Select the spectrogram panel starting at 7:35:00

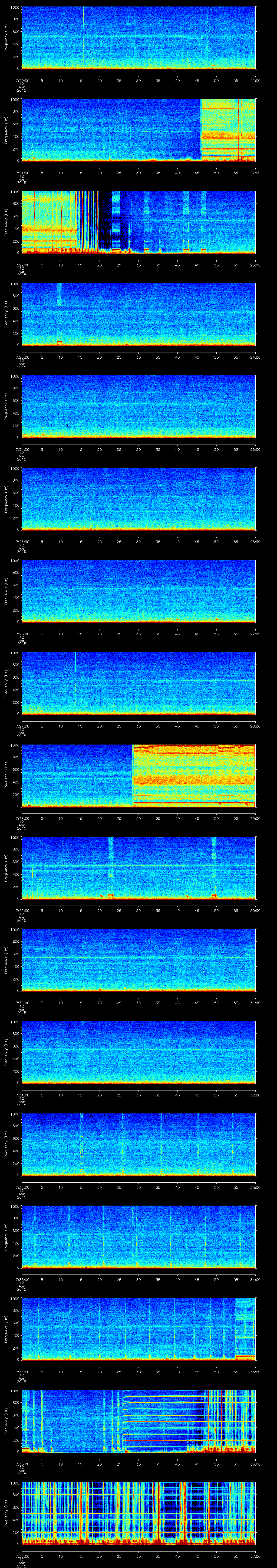pyautogui.click(x=138, y=1421)
